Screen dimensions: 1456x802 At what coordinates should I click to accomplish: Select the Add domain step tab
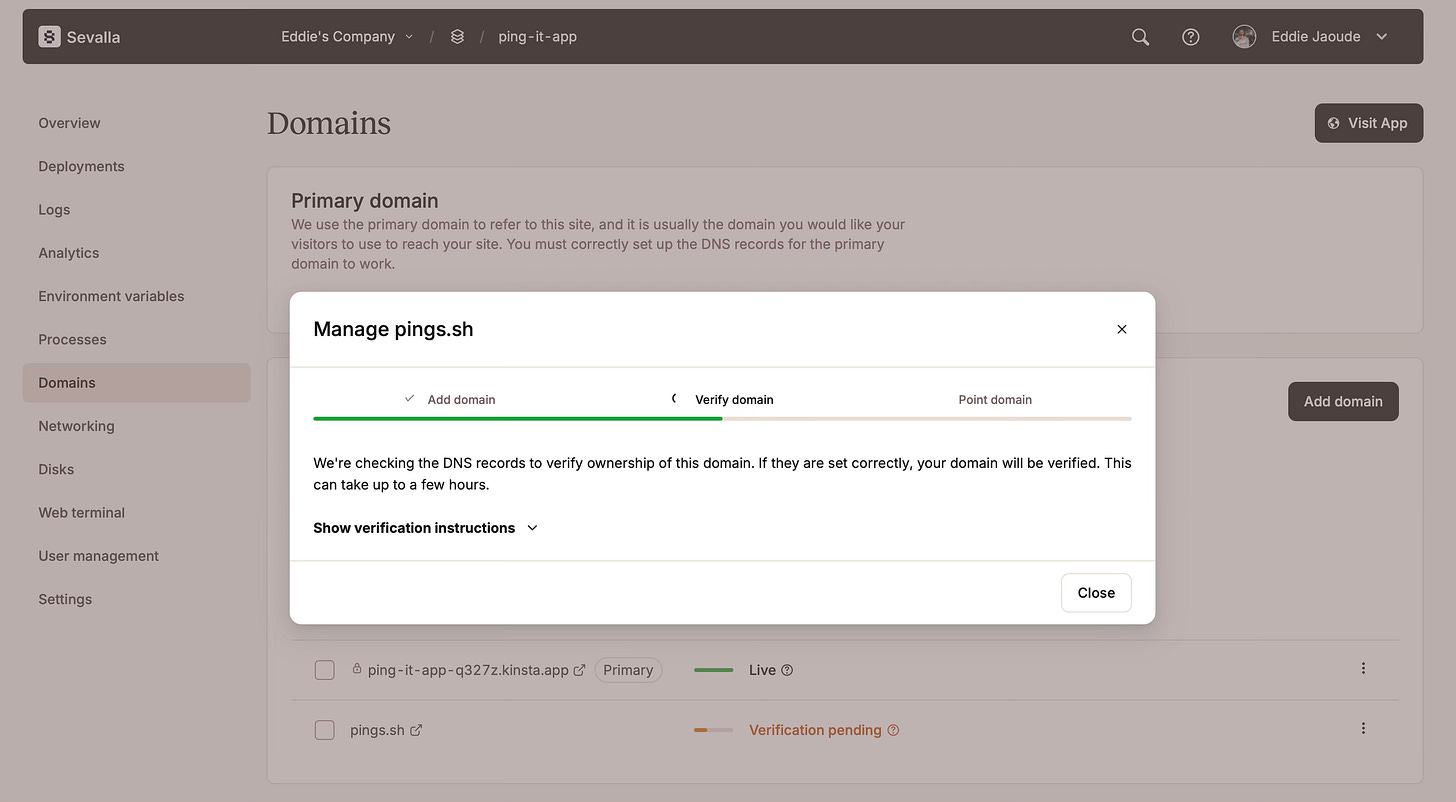(449, 399)
